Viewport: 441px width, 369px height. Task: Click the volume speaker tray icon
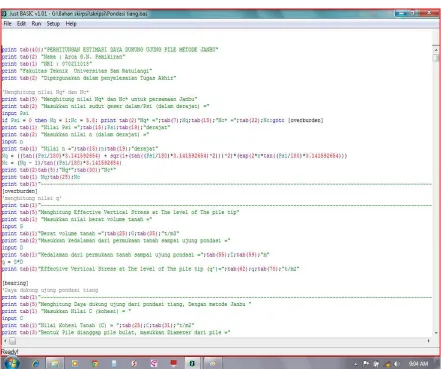[x=397, y=364]
